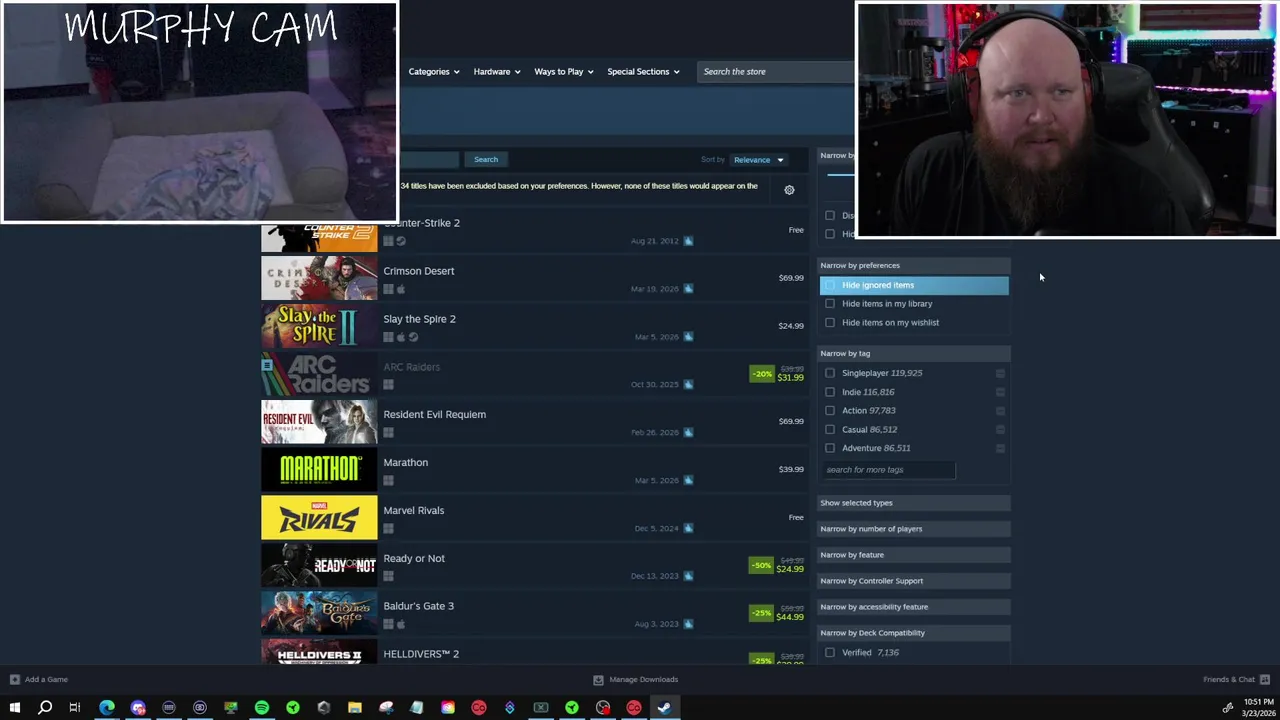1280x720 pixels.
Task: Click wishlist icon next to Crimson Desert date
Action: pos(688,289)
